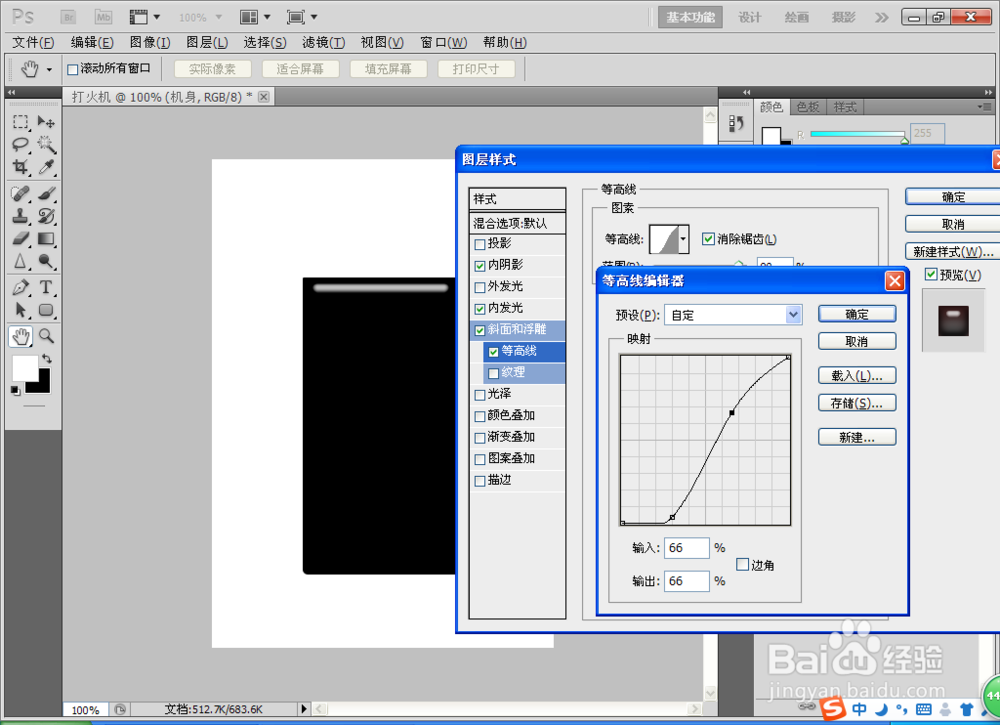Select the Clone Stamp tool

(x=20, y=216)
